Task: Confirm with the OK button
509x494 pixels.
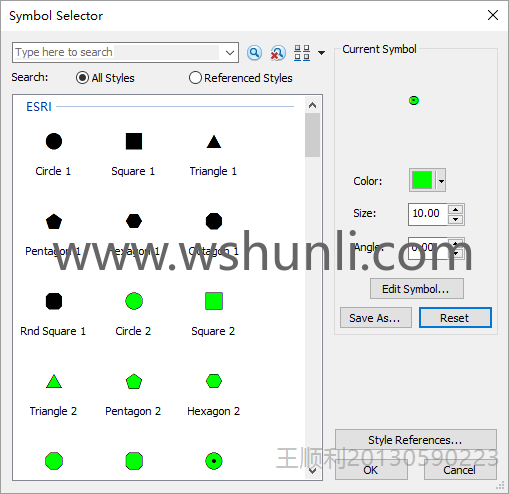Action: 371,470
